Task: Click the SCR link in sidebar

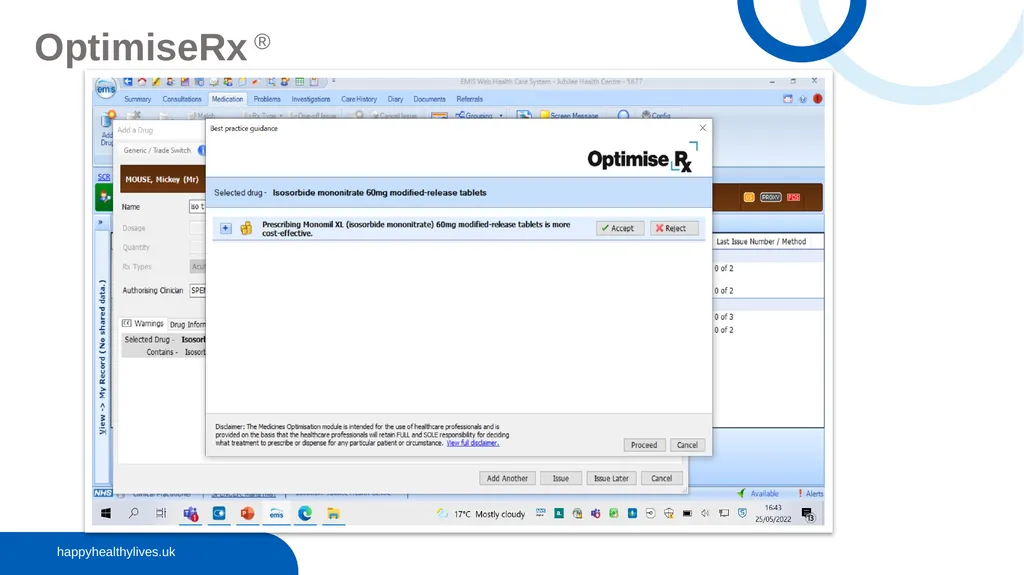Action: [104, 177]
